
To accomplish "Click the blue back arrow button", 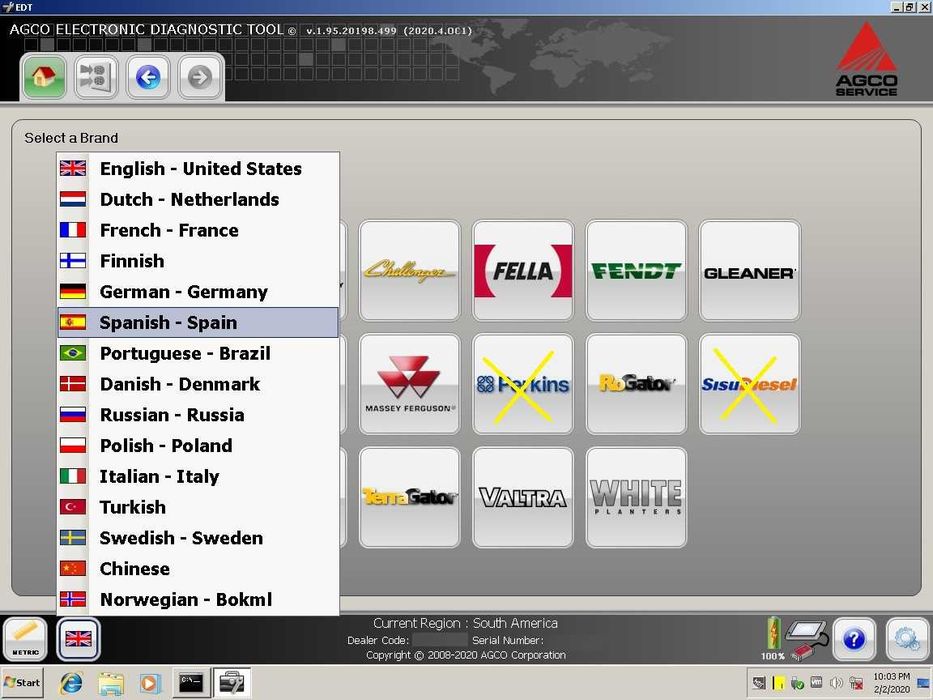I will point(148,77).
